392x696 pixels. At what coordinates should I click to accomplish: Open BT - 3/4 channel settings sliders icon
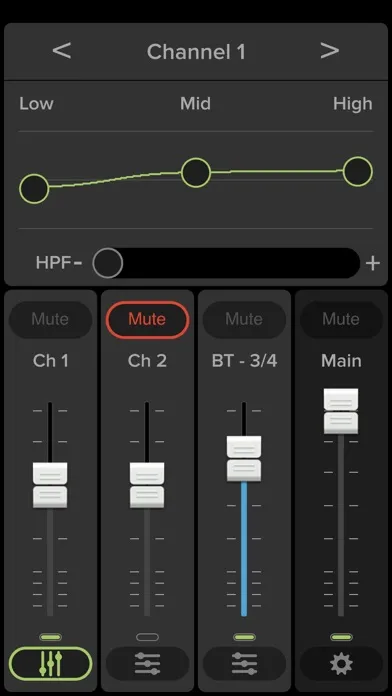tap(244, 664)
